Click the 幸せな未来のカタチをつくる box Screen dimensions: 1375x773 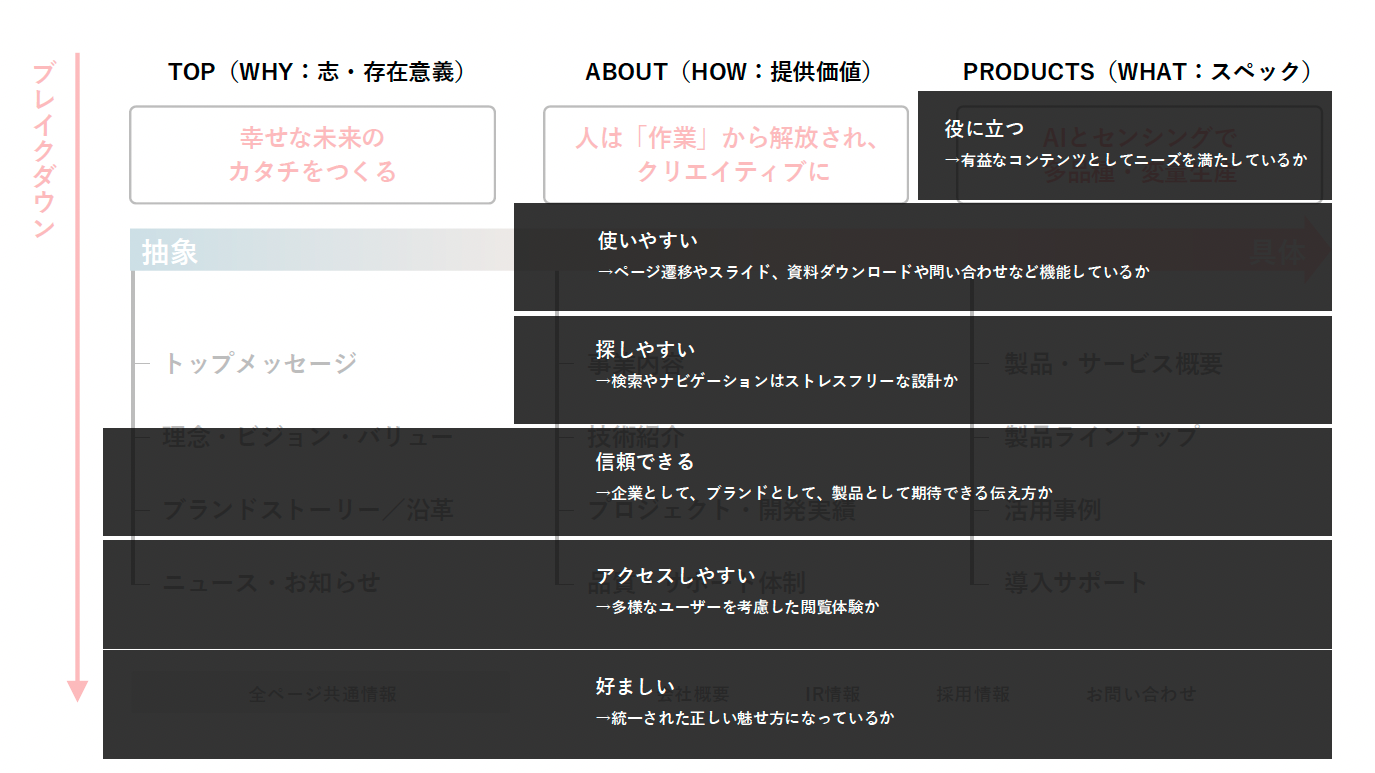tap(312, 155)
